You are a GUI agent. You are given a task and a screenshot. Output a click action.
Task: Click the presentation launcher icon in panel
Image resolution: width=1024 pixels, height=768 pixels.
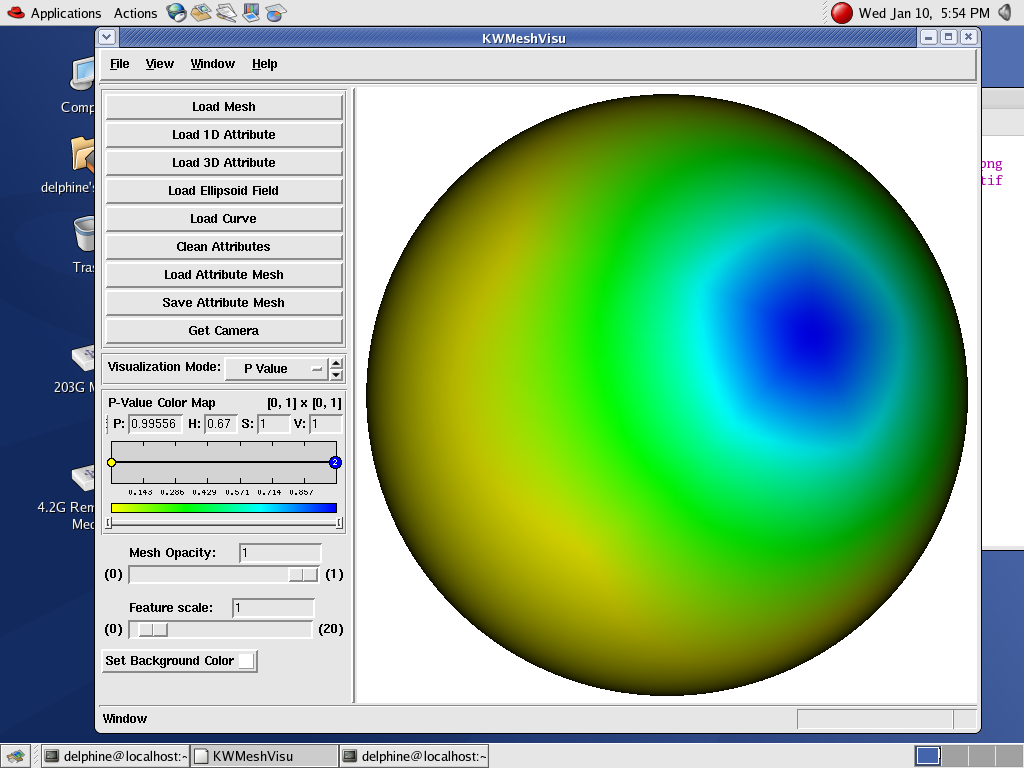point(251,13)
